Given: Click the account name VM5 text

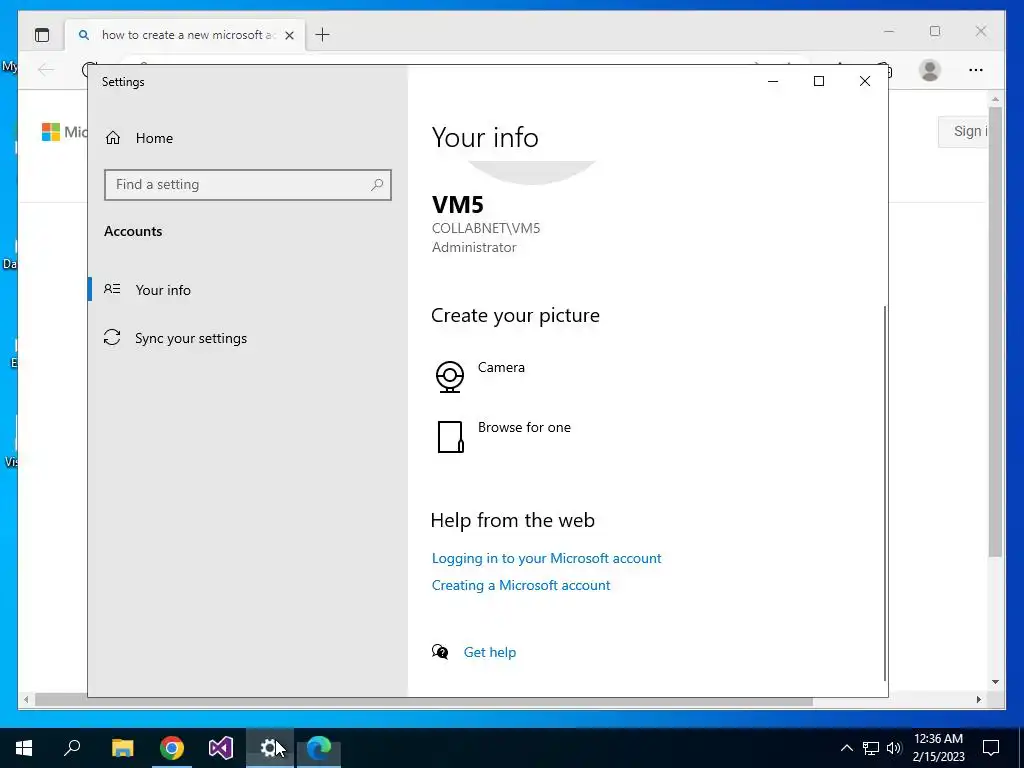Looking at the screenshot, I should click(x=458, y=205).
